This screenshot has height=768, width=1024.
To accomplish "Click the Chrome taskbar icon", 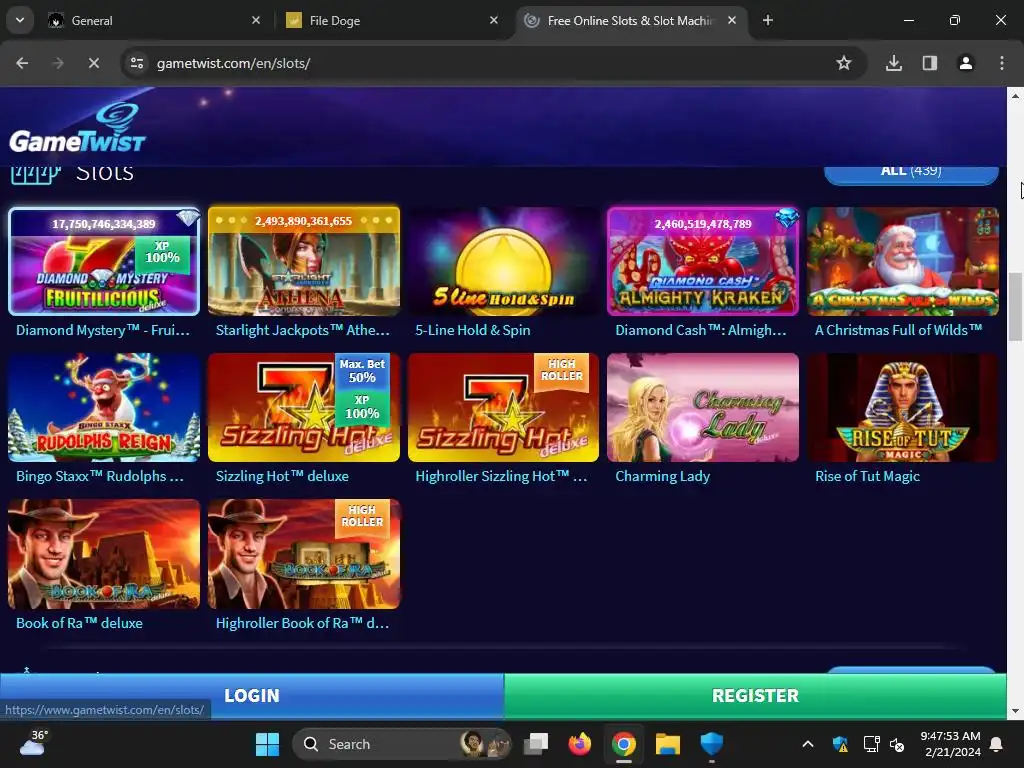I will click(x=624, y=744).
